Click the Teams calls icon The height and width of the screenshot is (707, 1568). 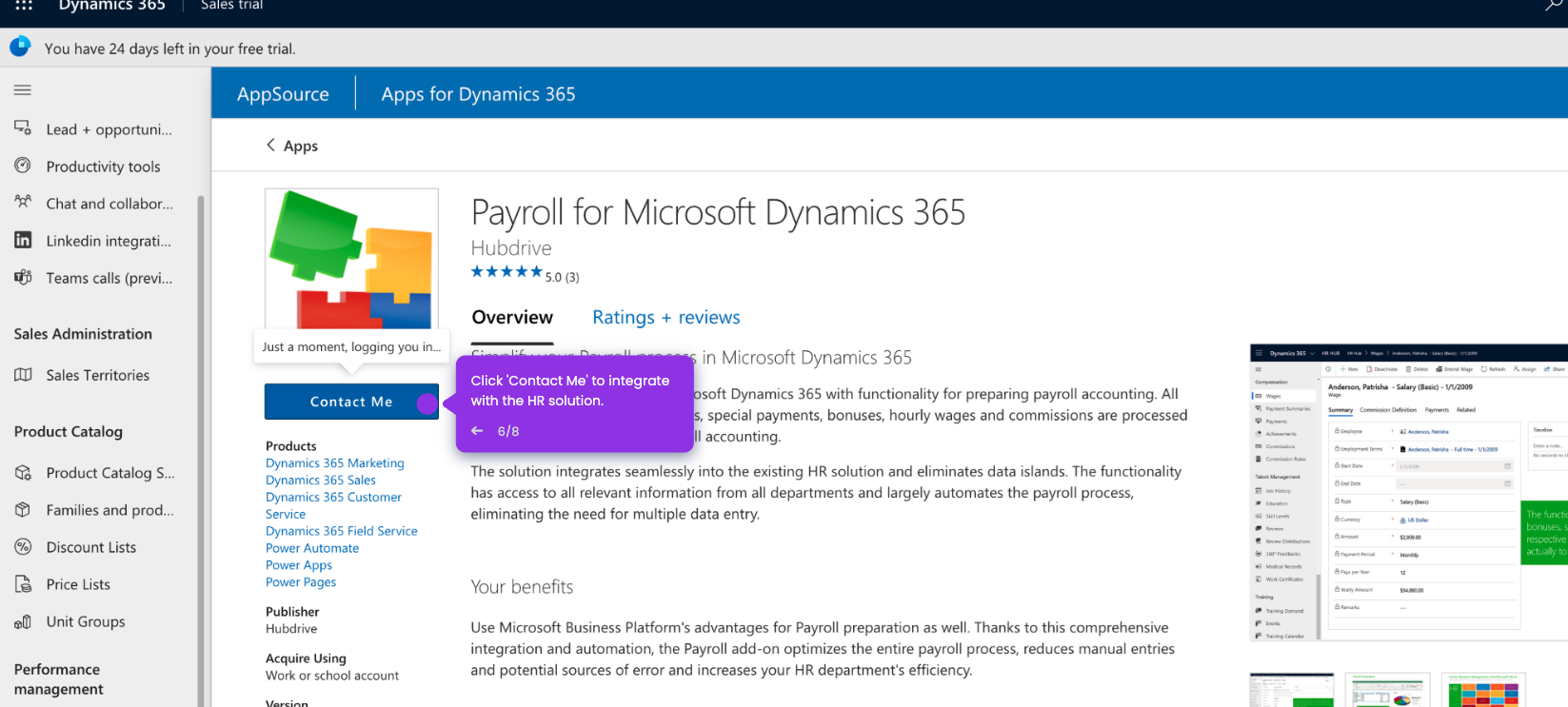tap(23, 277)
